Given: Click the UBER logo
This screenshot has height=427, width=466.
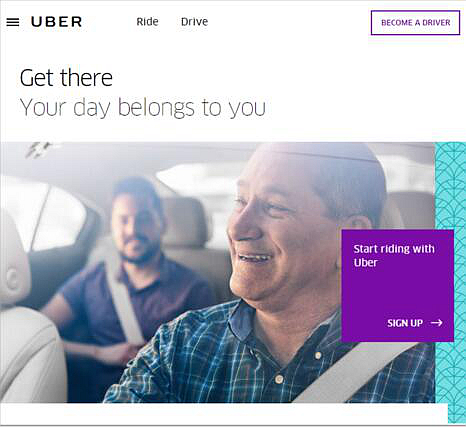Looking at the screenshot, I should tap(56, 22).
